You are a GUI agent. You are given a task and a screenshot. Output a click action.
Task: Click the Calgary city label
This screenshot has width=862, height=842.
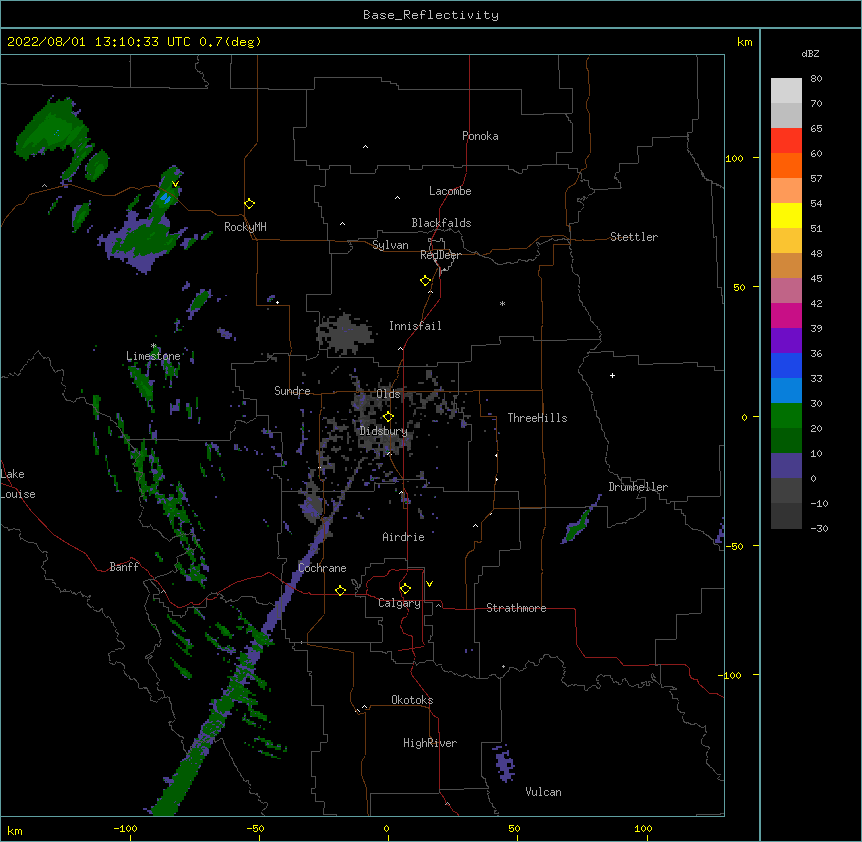[399, 603]
